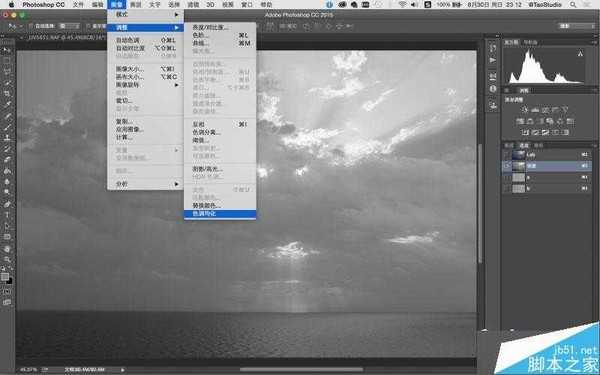Choose 自动色调 in the Image menu

click(145, 40)
